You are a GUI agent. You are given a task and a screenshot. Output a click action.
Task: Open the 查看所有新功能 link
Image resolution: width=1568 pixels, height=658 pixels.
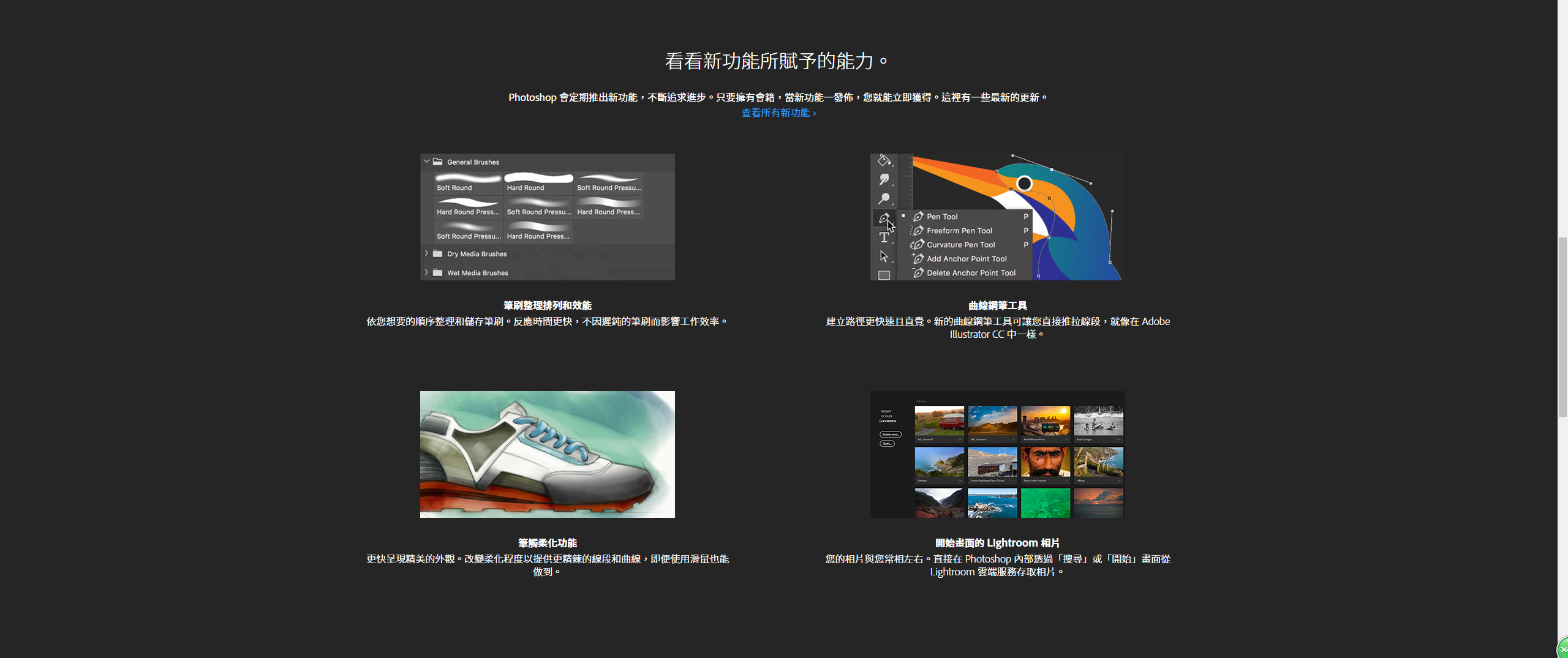(x=778, y=113)
